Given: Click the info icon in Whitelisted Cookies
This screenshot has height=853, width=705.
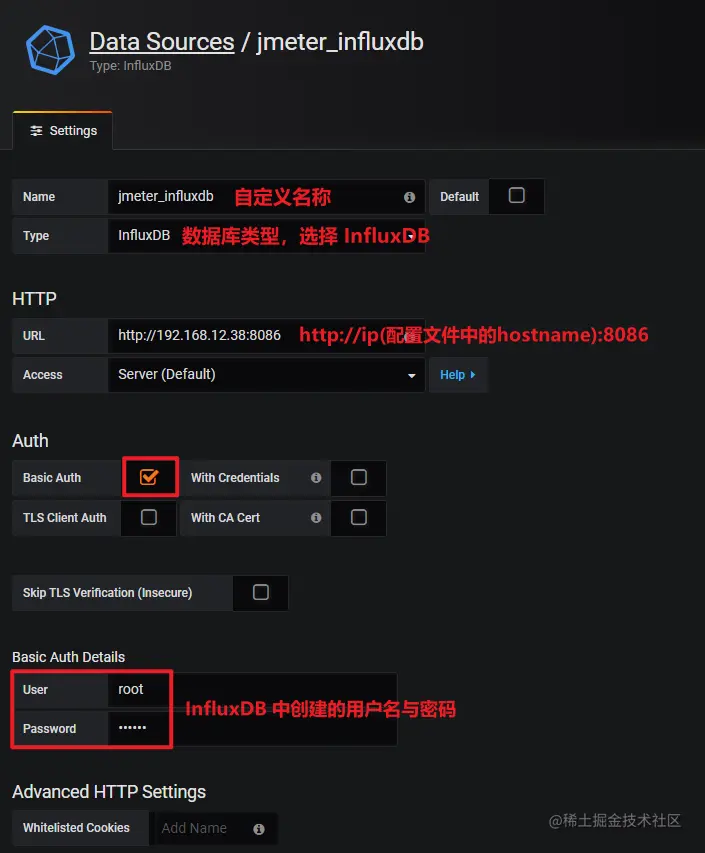Looking at the screenshot, I should (259, 829).
